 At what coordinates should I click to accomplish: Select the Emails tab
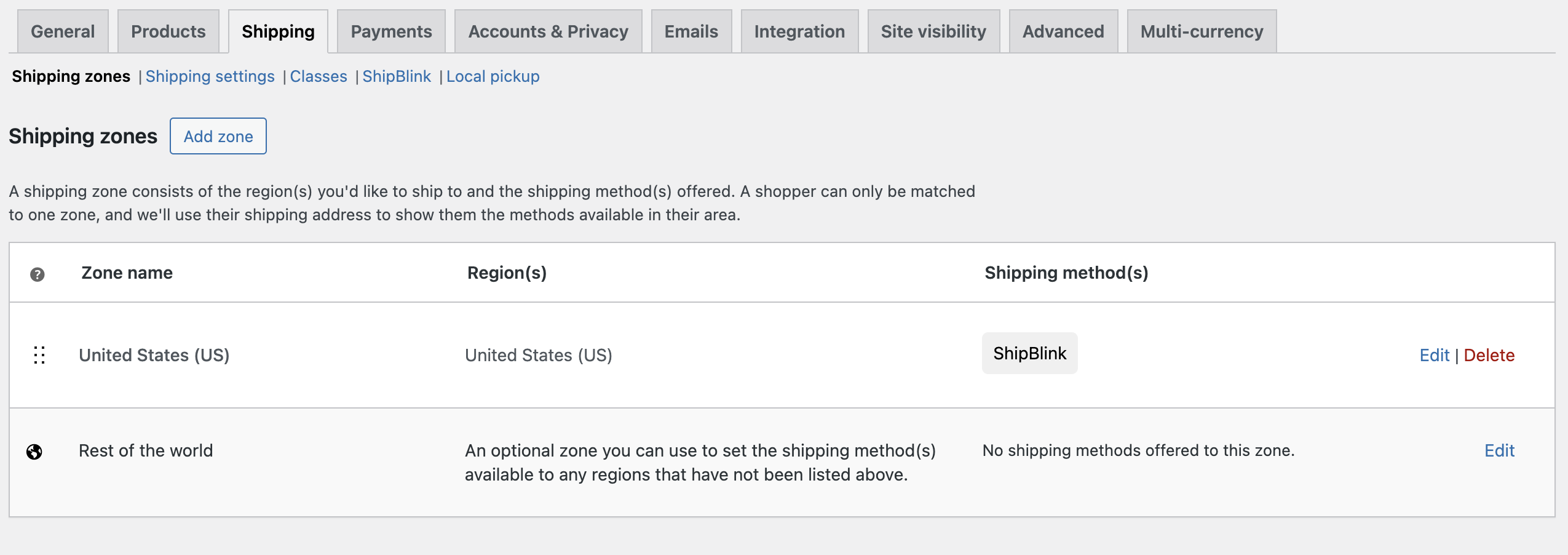pyautogui.click(x=691, y=31)
